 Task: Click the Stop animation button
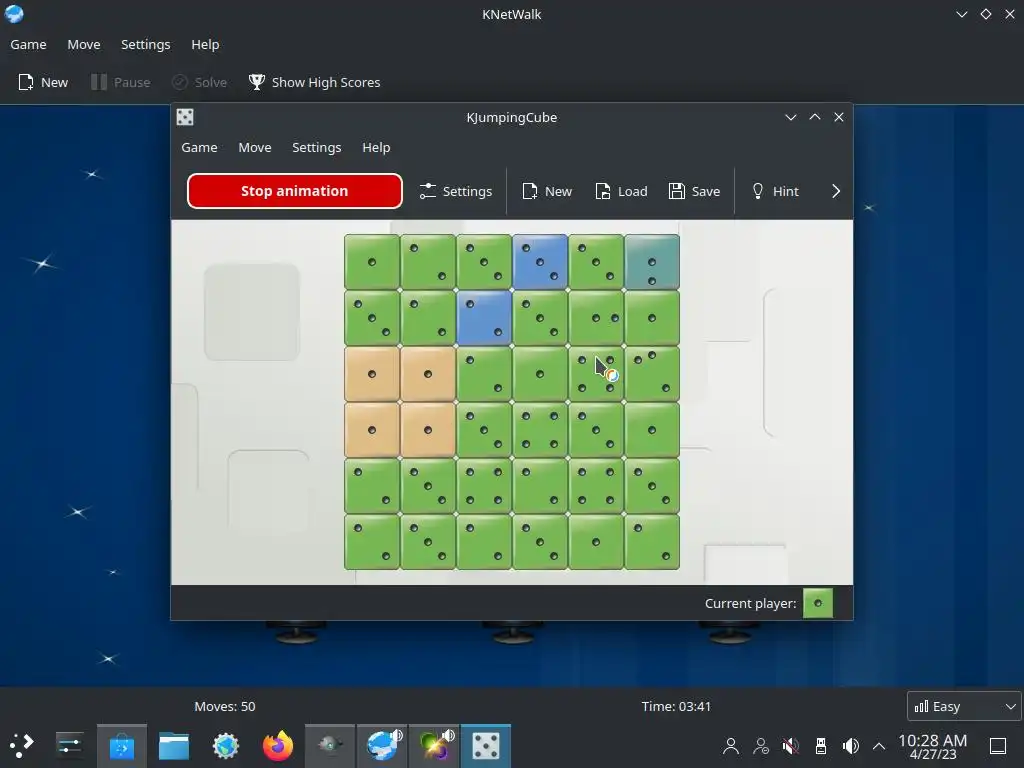(295, 191)
